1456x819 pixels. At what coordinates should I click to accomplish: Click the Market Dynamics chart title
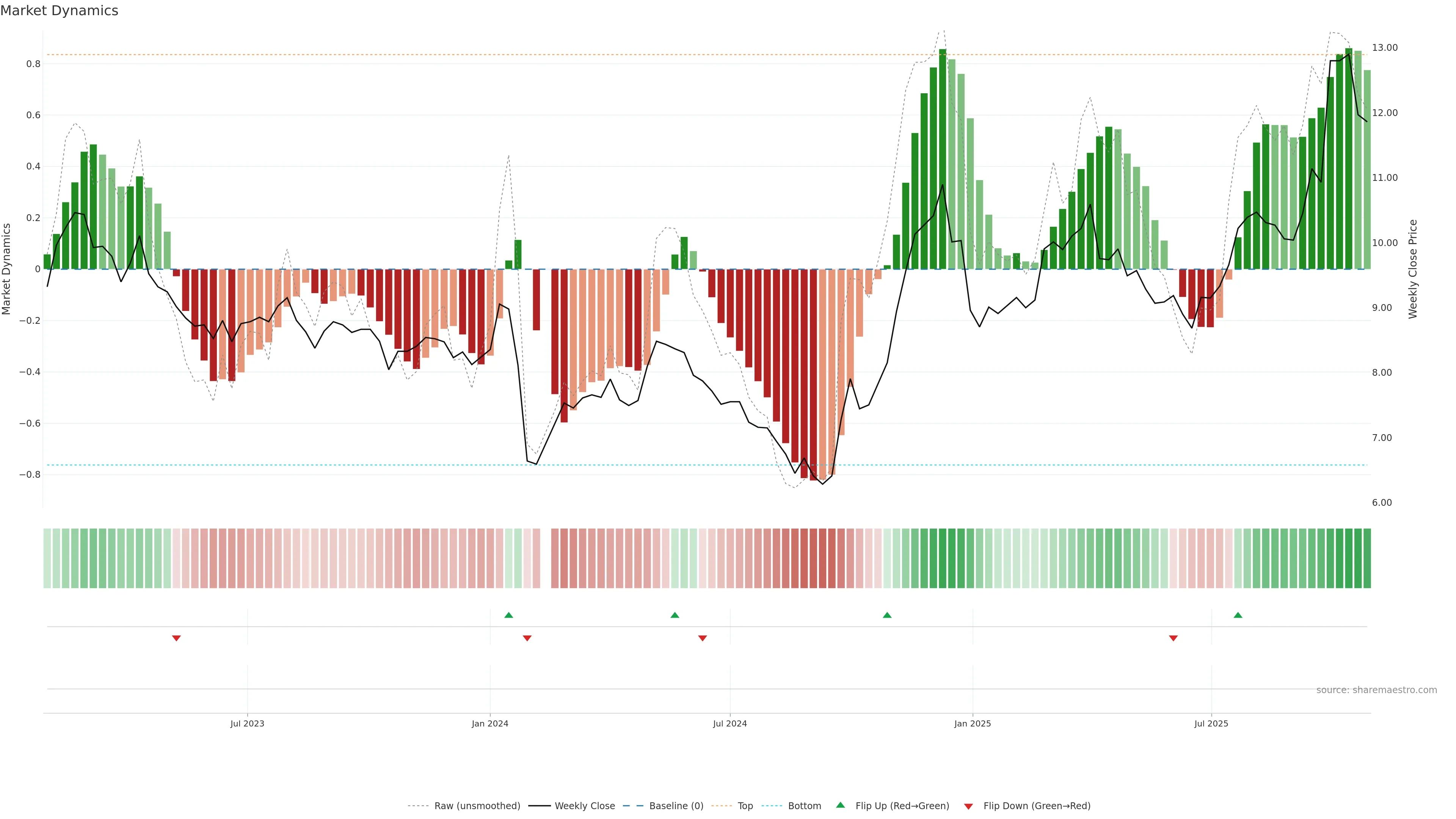coord(60,11)
